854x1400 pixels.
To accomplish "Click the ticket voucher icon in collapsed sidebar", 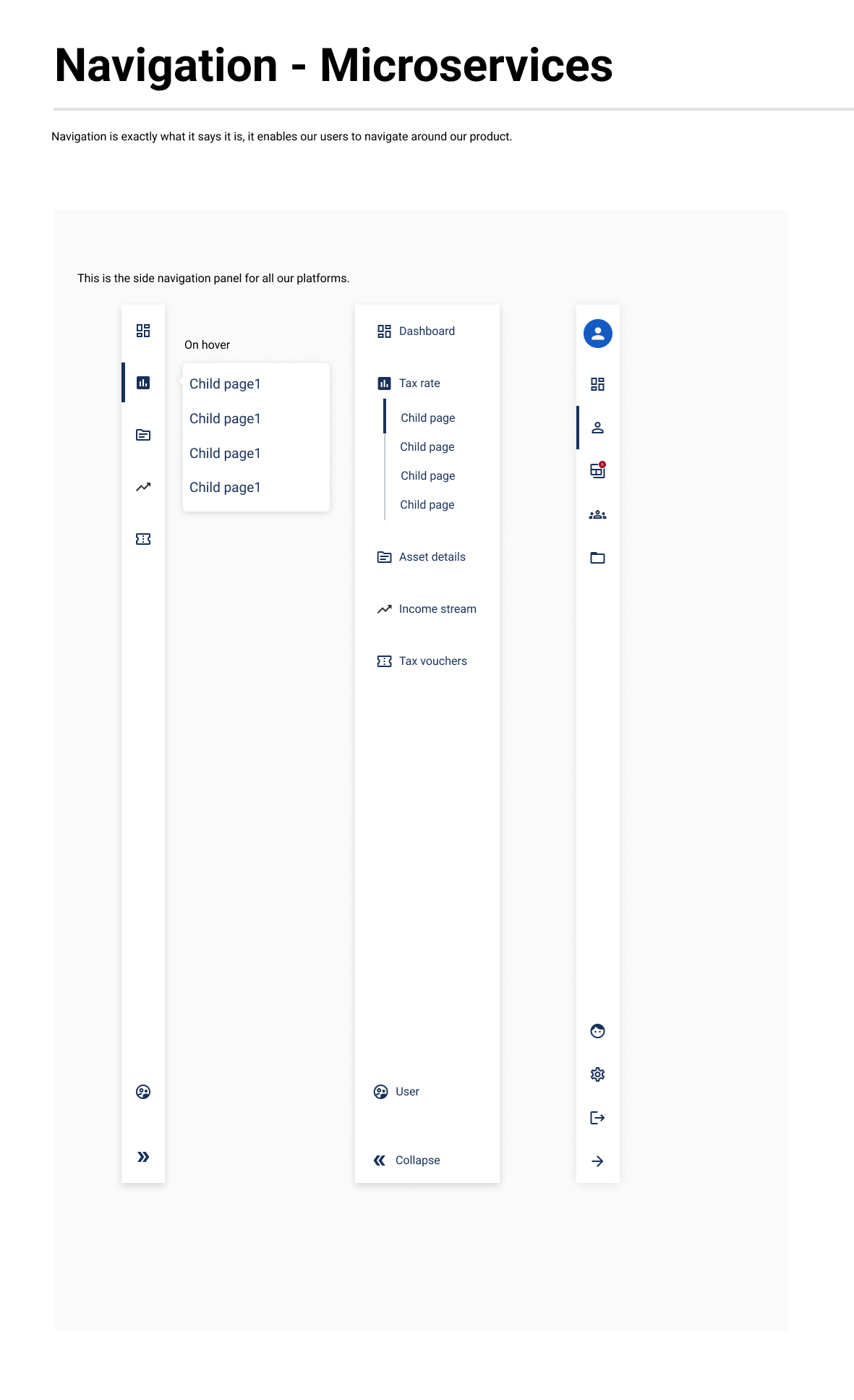I will pos(143,539).
